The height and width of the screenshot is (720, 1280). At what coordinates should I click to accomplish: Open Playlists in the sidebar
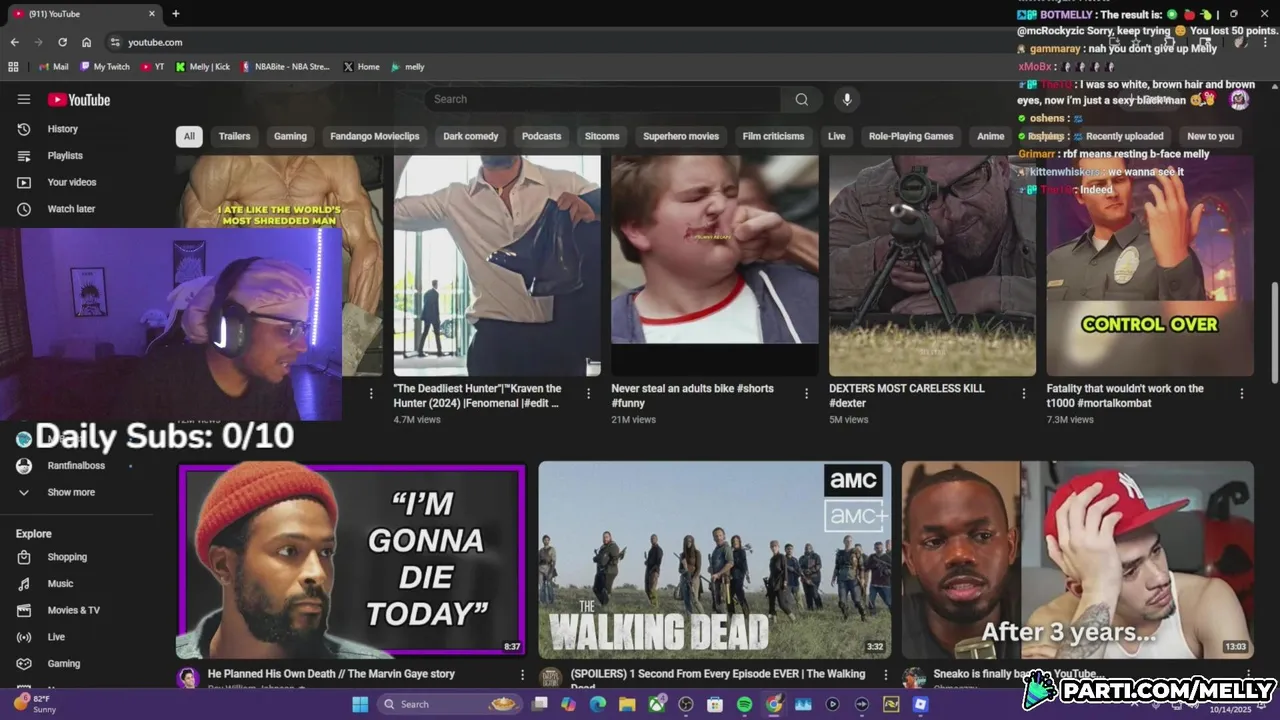[65, 156]
